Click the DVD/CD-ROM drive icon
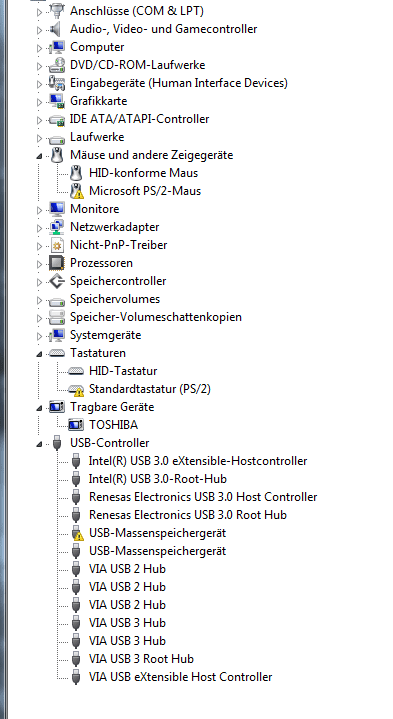The image size is (393, 719). pos(57,65)
